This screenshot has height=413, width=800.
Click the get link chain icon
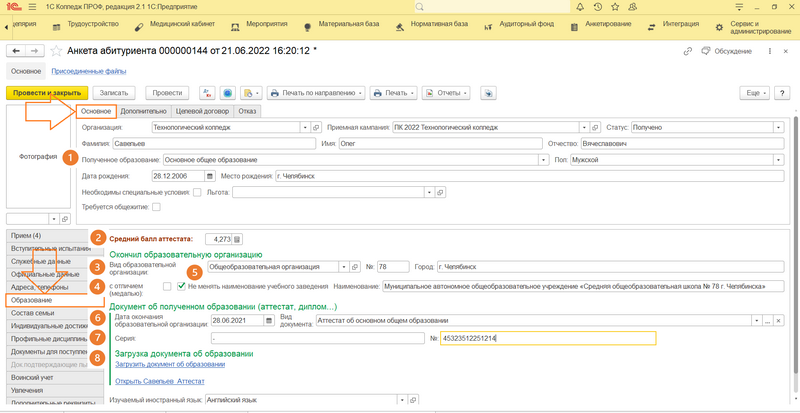pos(687,50)
